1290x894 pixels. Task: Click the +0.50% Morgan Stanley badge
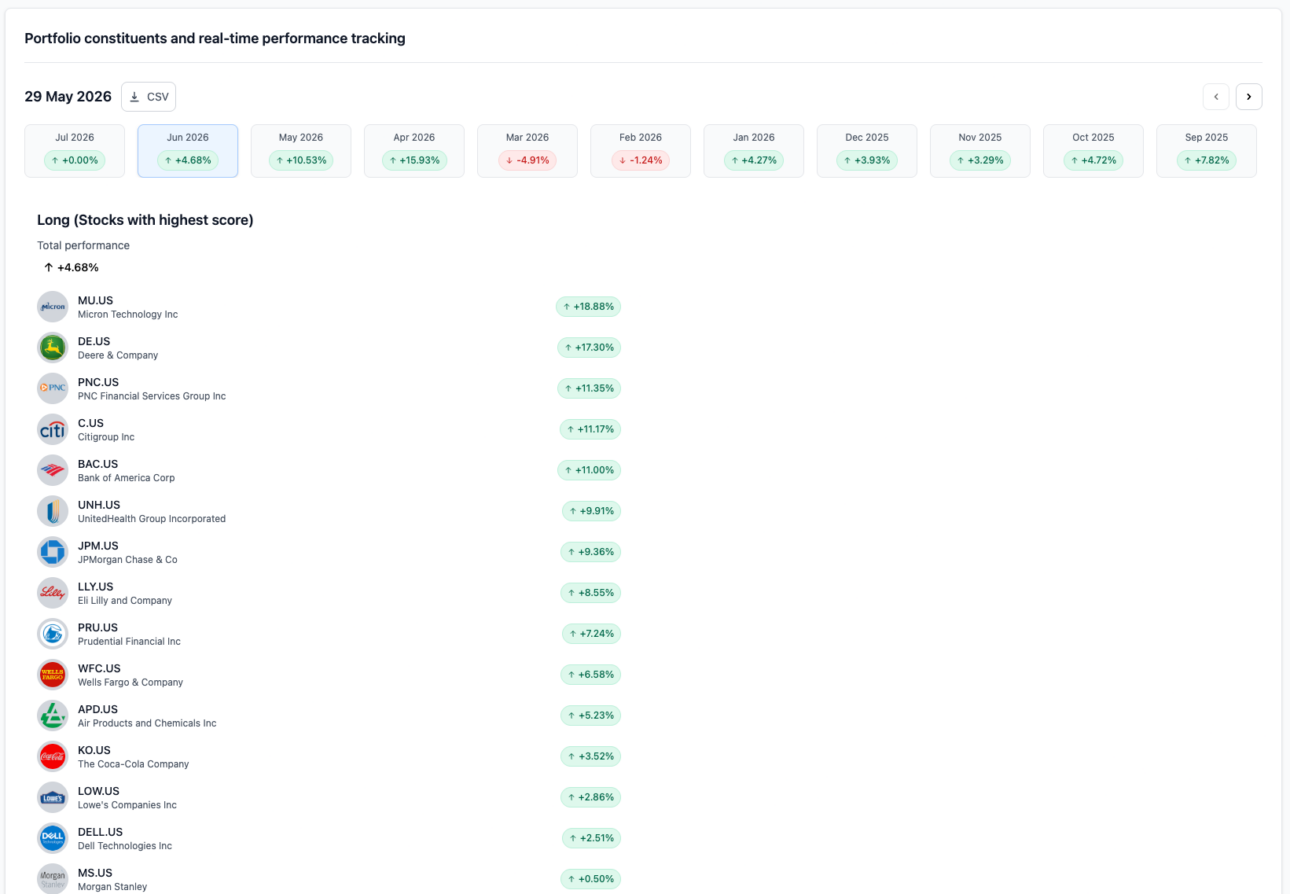pyautogui.click(x=591, y=879)
